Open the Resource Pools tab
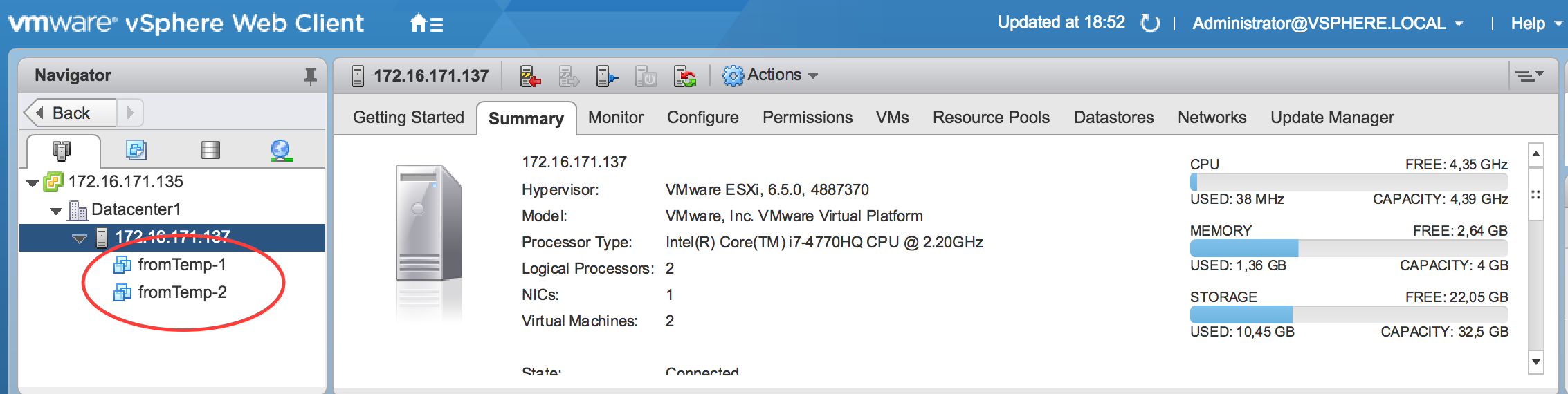Screen dimensions: 1568x394 (991, 118)
